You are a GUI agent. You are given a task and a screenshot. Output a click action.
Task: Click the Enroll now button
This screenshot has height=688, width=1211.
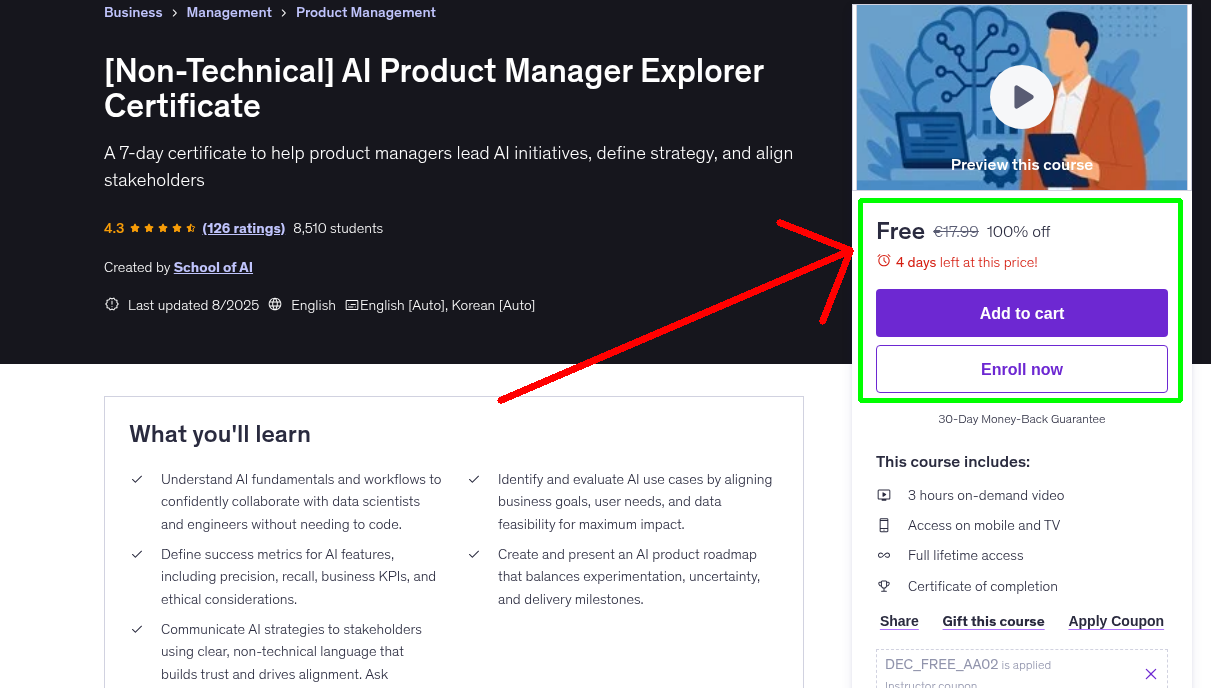(x=1021, y=369)
